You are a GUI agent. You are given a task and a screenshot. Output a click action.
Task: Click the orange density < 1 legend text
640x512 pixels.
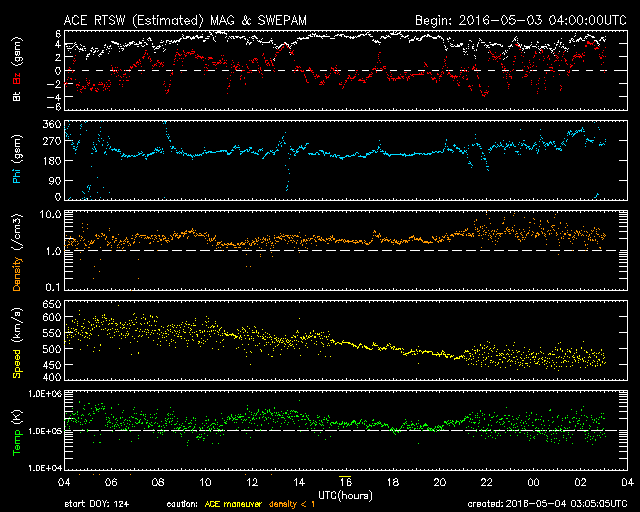pos(292,504)
